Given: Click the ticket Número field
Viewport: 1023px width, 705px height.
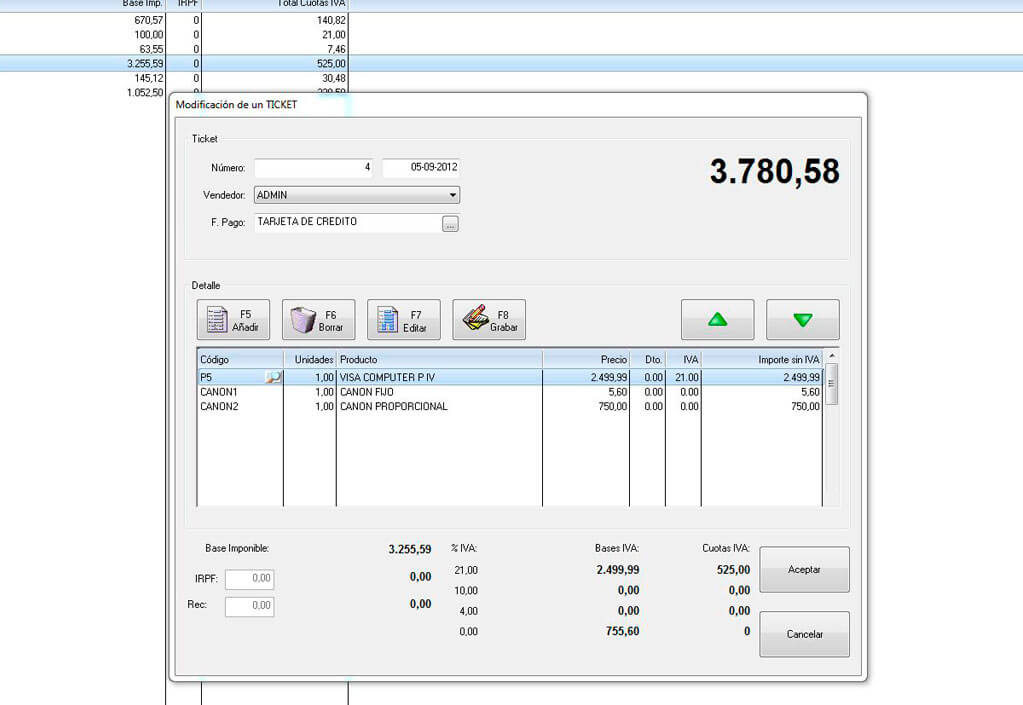Looking at the screenshot, I should [x=314, y=168].
